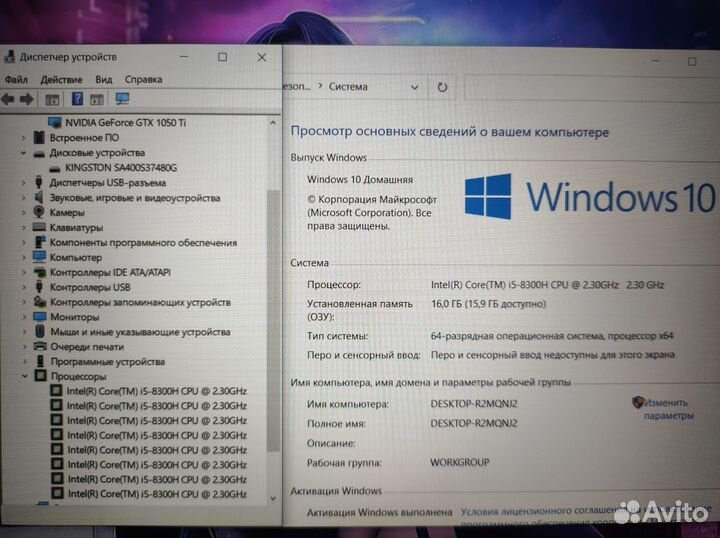Click the WORKGROUP value text
Image resolution: width=720 pixels, height=538 pixels.
click(x=460, y=462)
